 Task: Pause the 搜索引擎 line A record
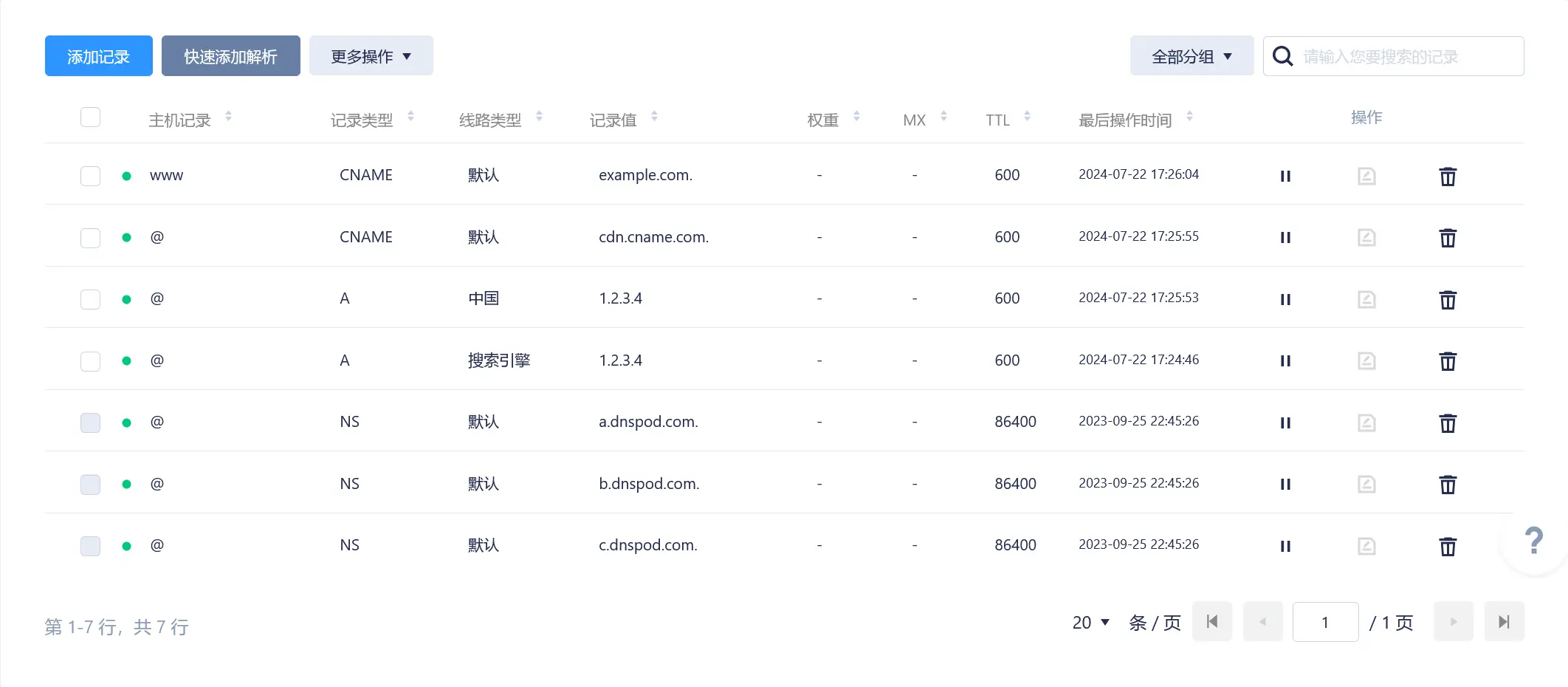pyautogui.click(x=1285, y=361)
